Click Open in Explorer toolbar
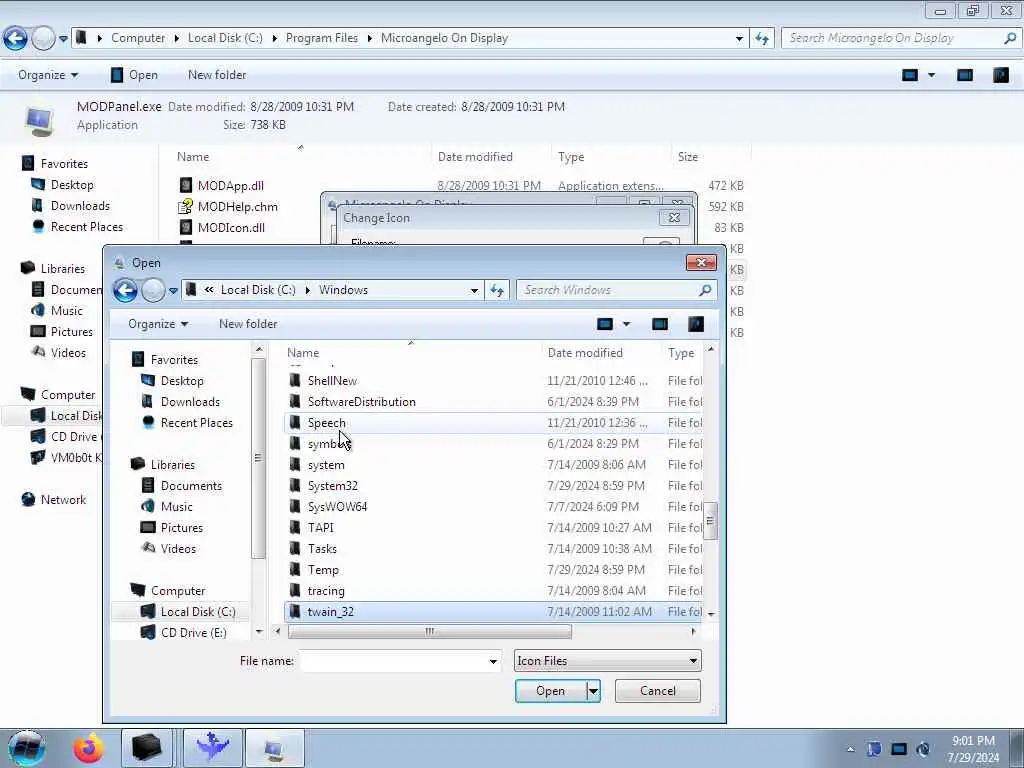The image size is (1024, 768). tap(134, 75)
